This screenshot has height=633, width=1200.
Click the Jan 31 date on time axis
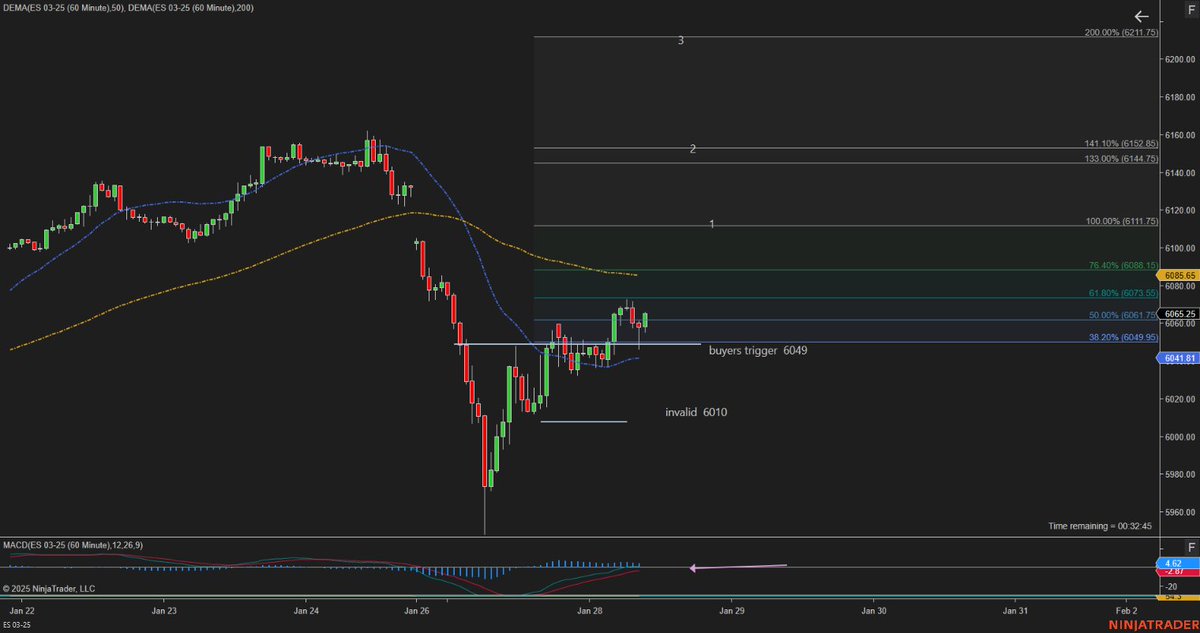1016,609
